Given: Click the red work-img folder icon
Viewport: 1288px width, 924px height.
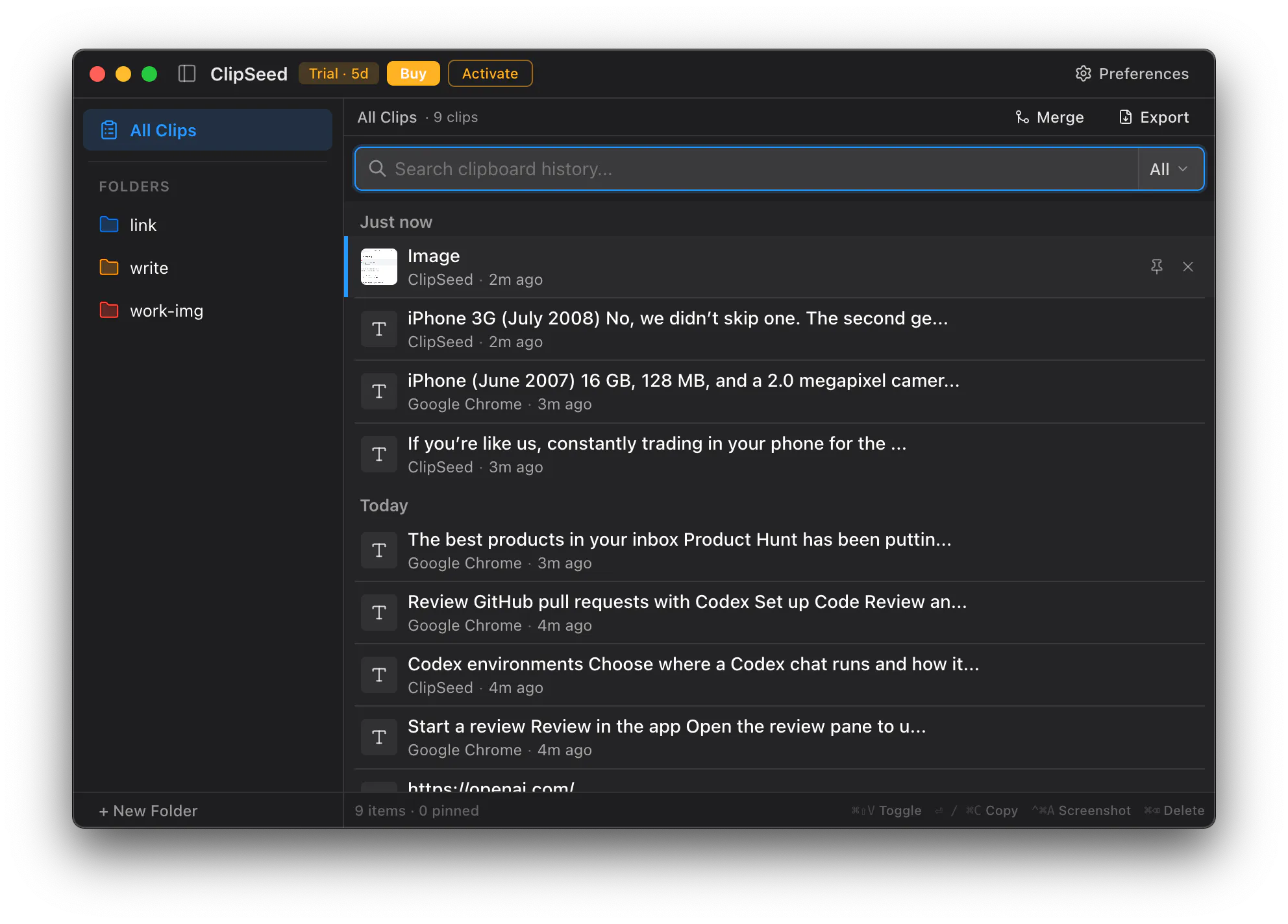Looking at the screenshot, I should tap(109, 310).
